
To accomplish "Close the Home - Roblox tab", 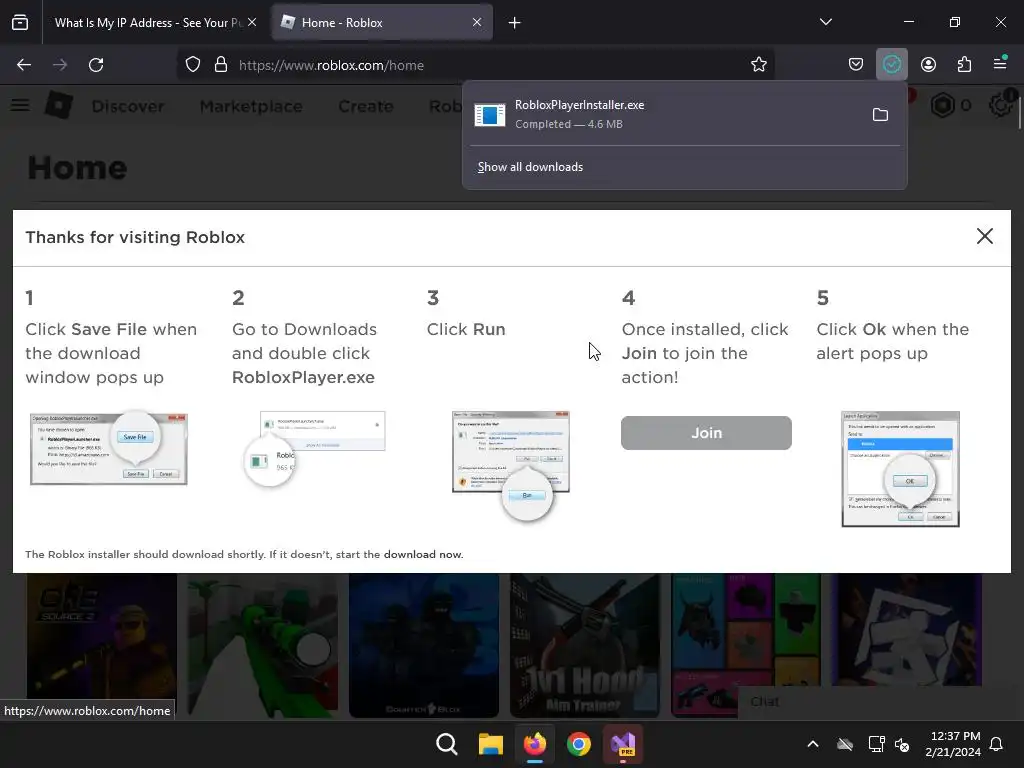I will coord(477,22).
